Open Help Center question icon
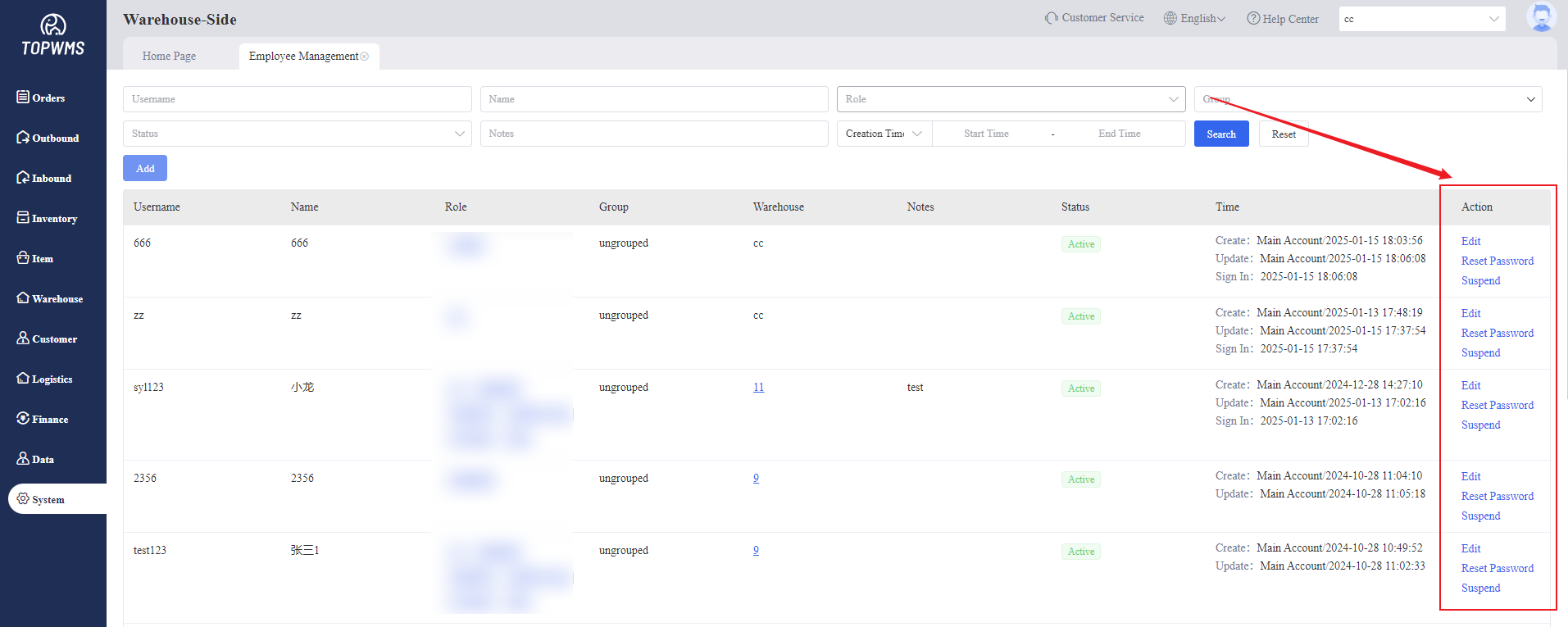The width and height of the screenshot is (1568, 627). pos(1253,18)
